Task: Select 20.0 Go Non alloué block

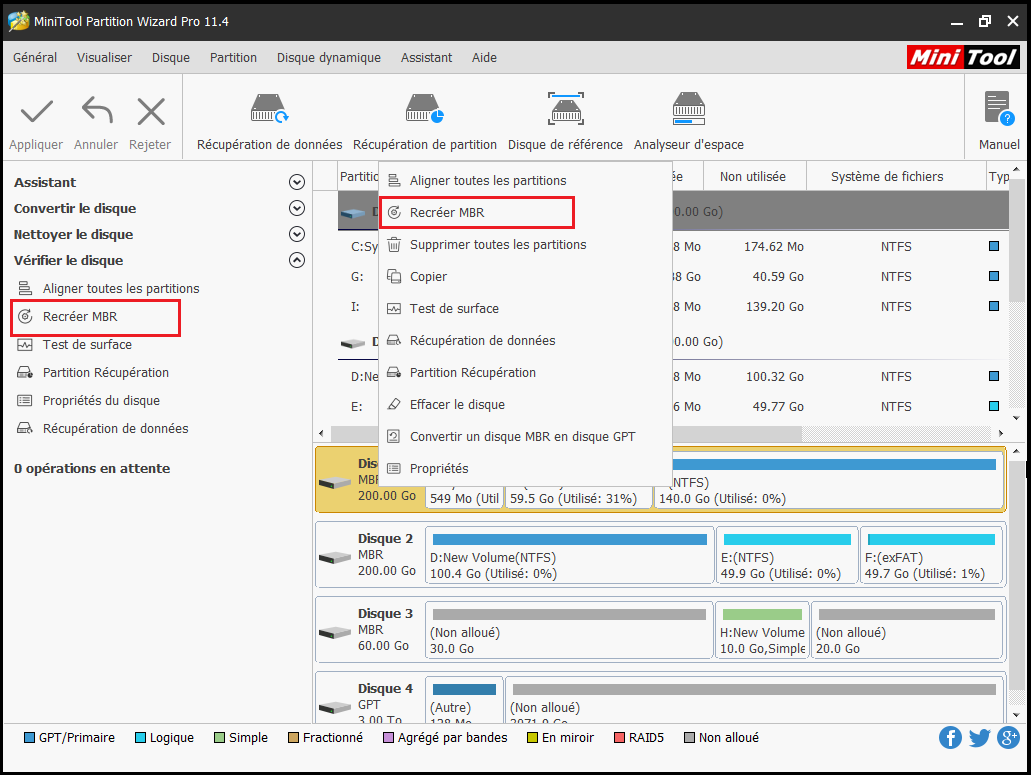Action: pyautogui.click(x=907, y=632)
